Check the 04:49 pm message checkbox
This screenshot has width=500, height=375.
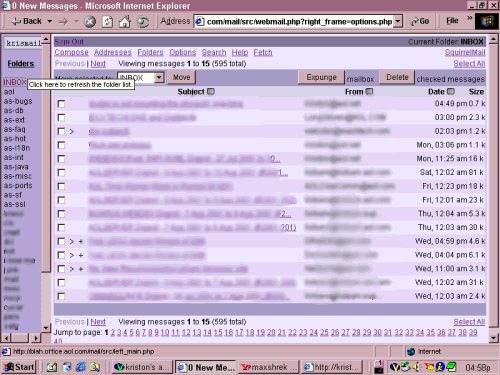(x=61, y=104)
